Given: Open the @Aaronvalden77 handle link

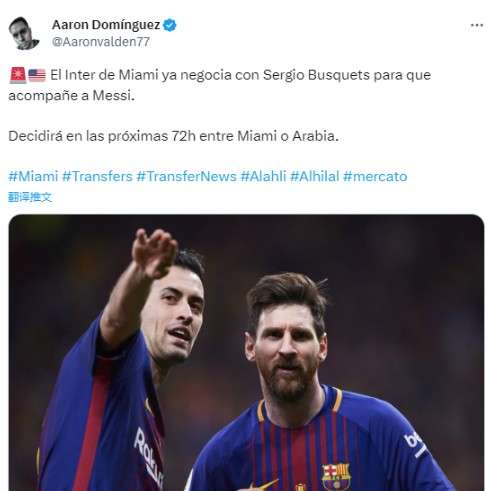Looking at the screenshot, I should pos(101,42).
